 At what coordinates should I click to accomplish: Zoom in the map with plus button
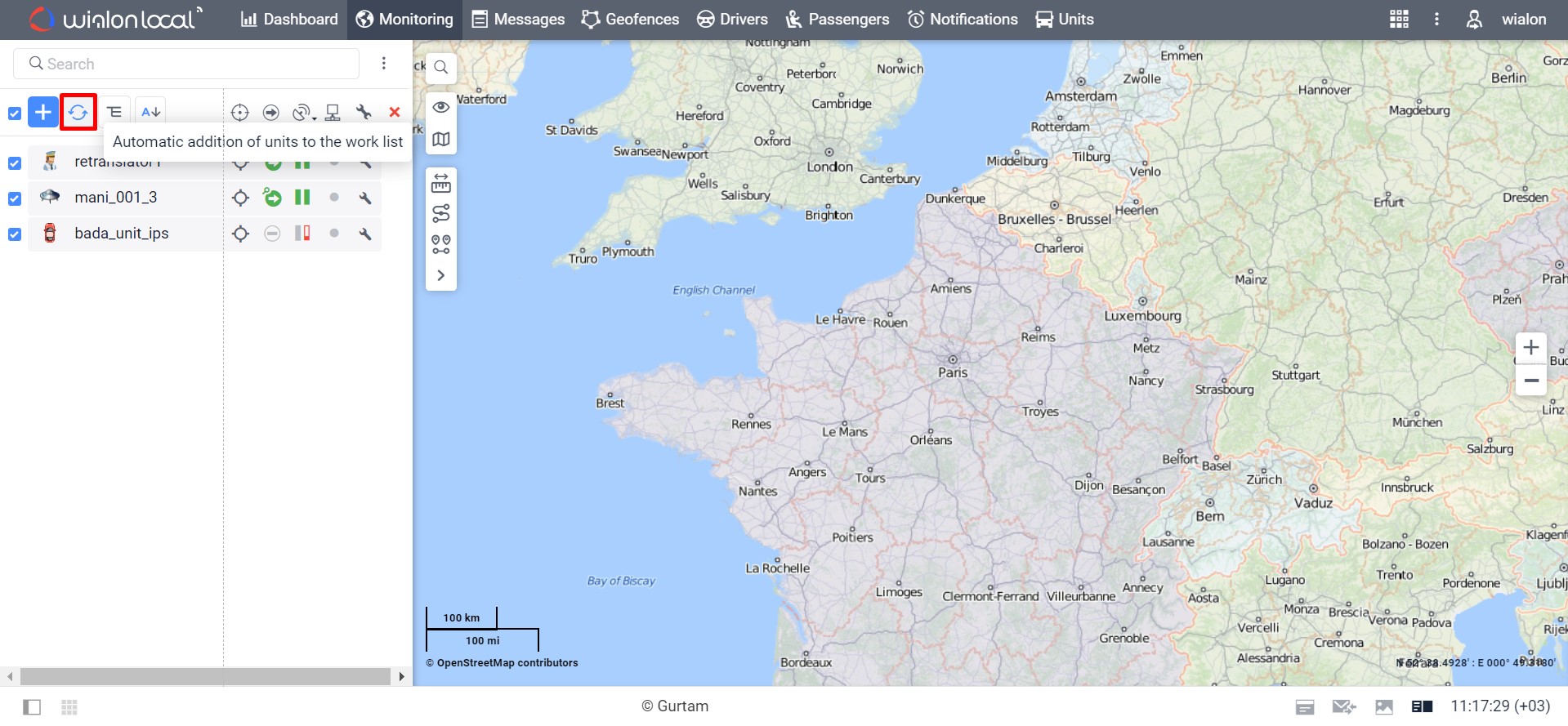point(1530,347)
